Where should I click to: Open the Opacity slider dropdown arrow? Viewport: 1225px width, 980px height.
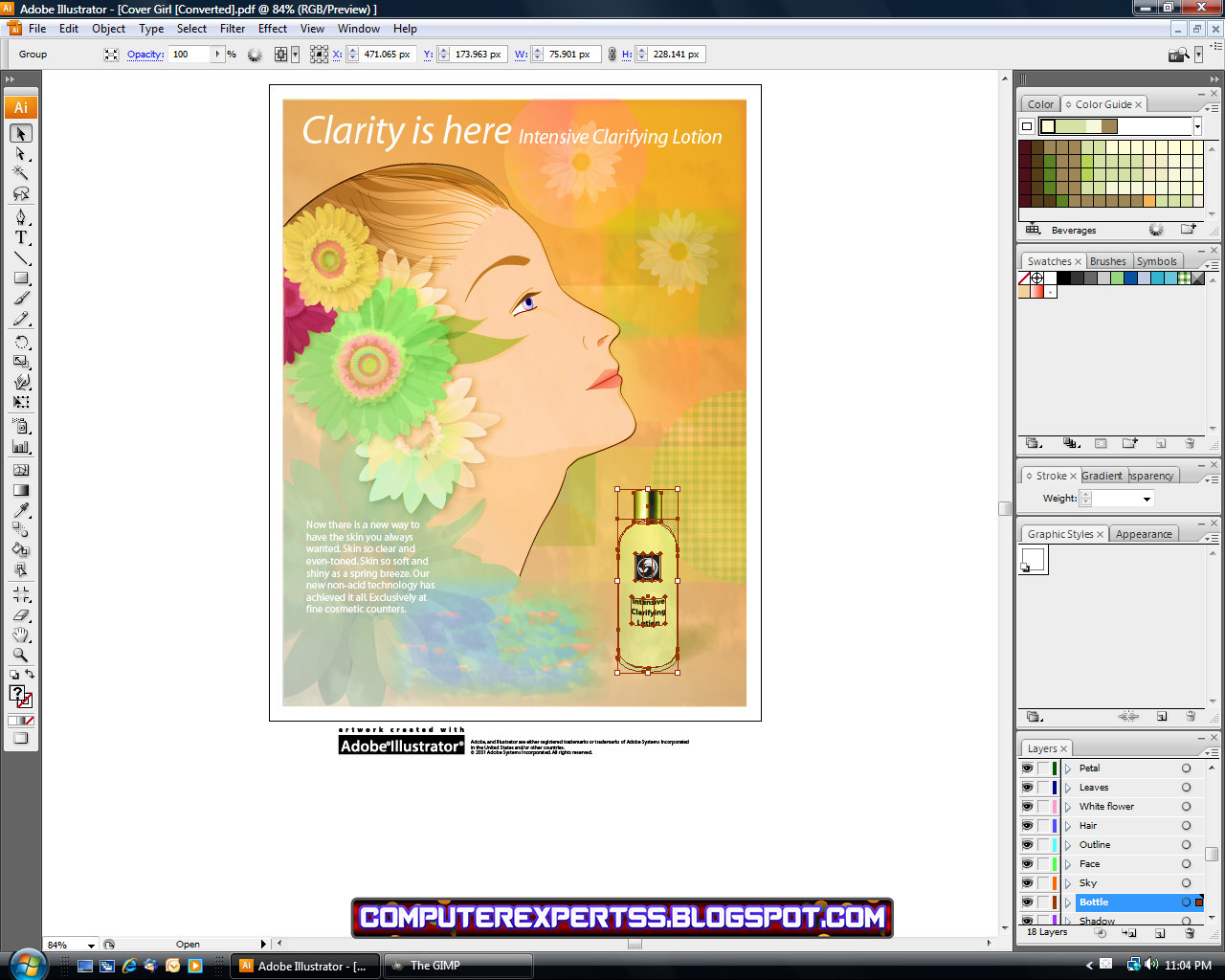coord(217,55)
